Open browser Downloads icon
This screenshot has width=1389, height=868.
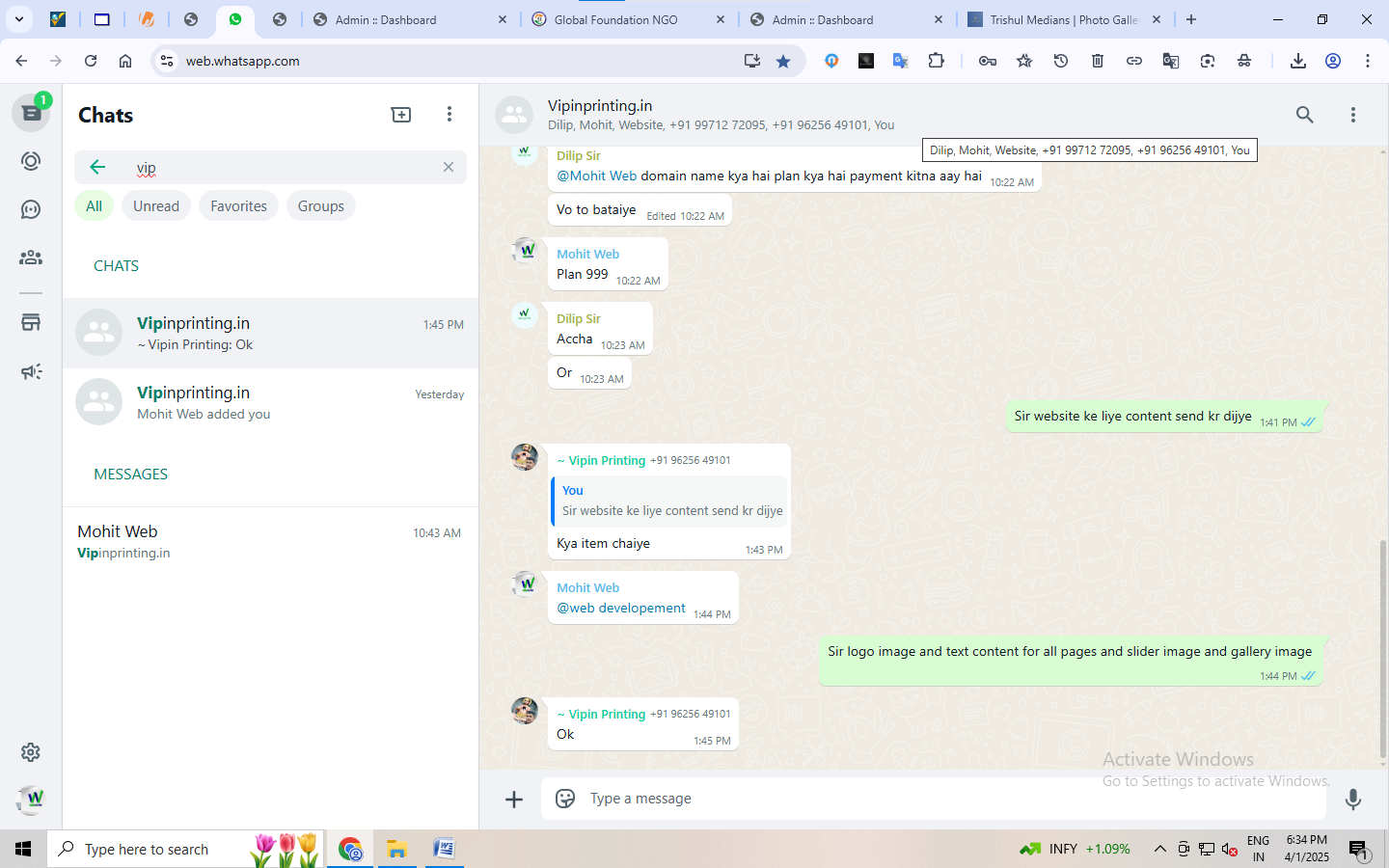click(x=1298, y=61)
